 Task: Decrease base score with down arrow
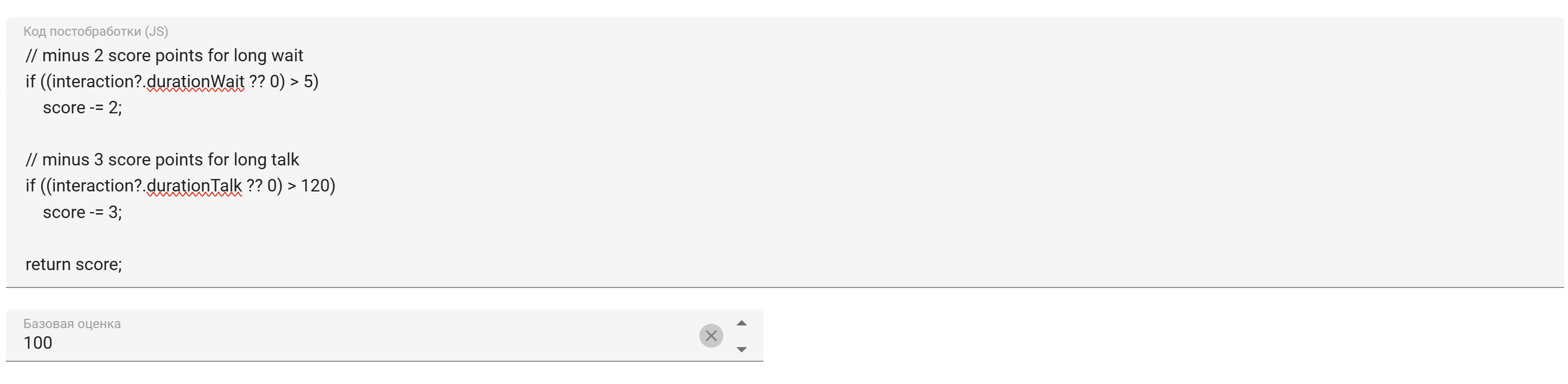(x=741, y=349)
